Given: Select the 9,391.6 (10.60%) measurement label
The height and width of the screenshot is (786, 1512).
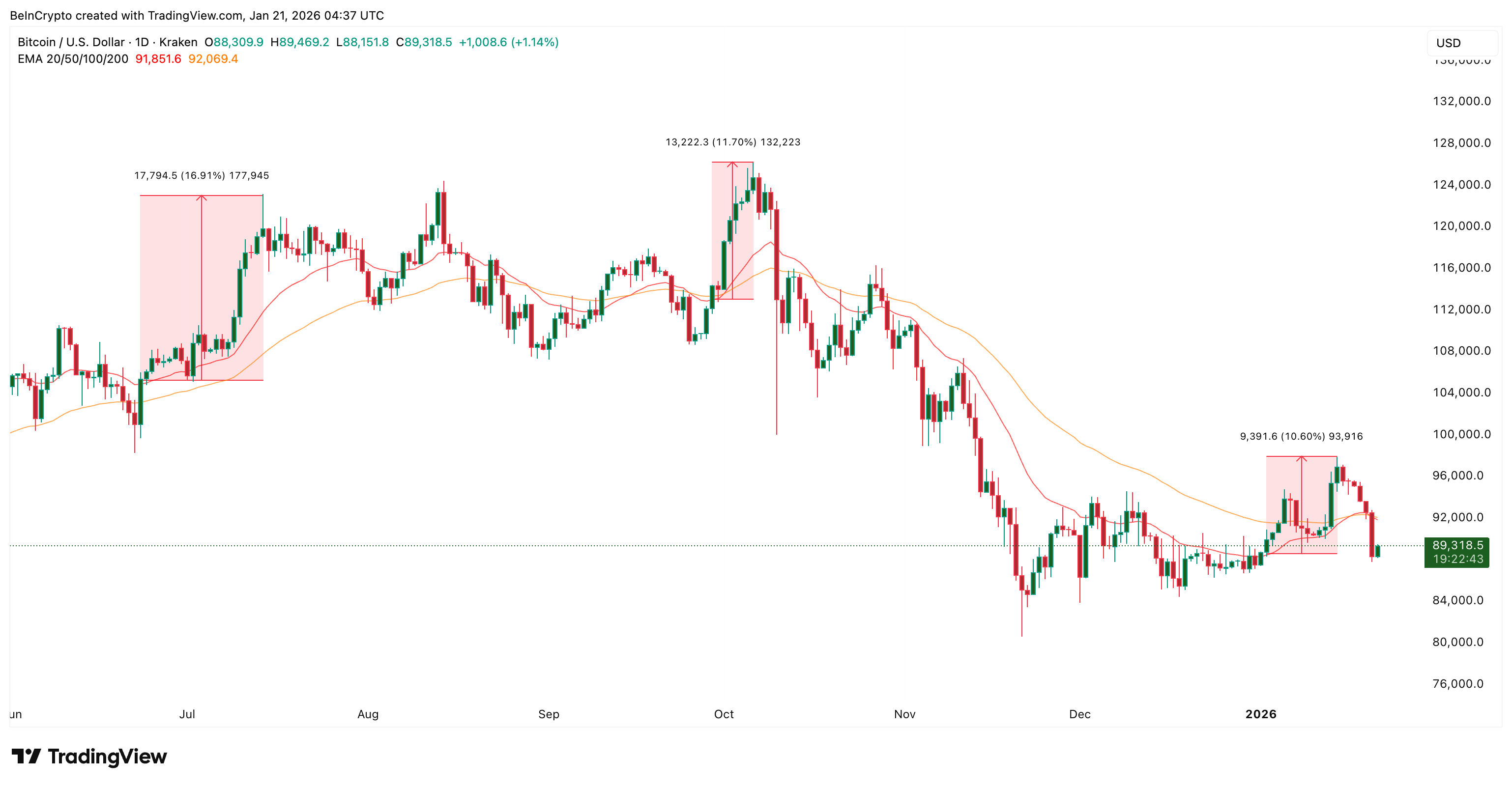Looking at the screenshot, I should (1301, 436).
